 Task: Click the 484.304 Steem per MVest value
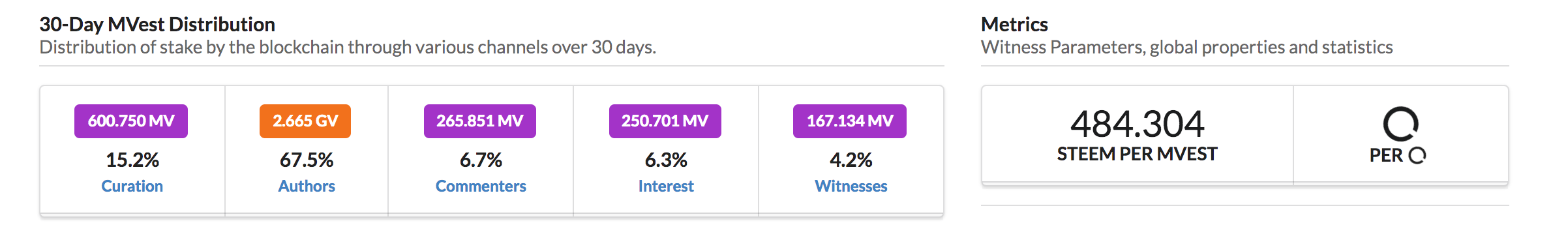click(1138, 124)
